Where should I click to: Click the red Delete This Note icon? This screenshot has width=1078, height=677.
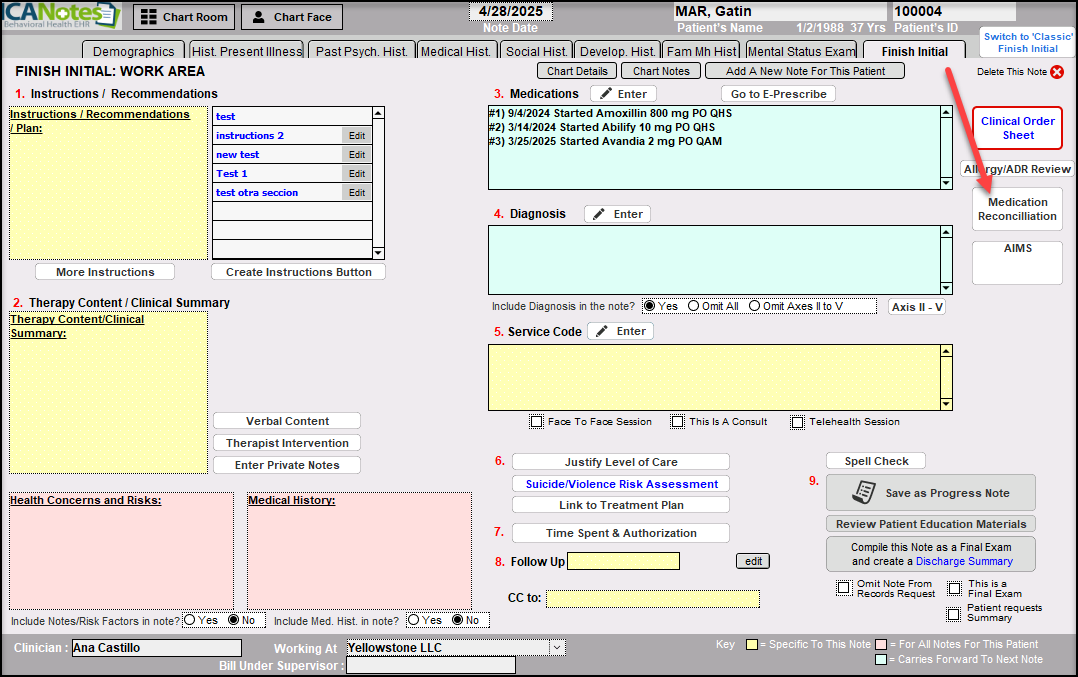pos(1057,72)
